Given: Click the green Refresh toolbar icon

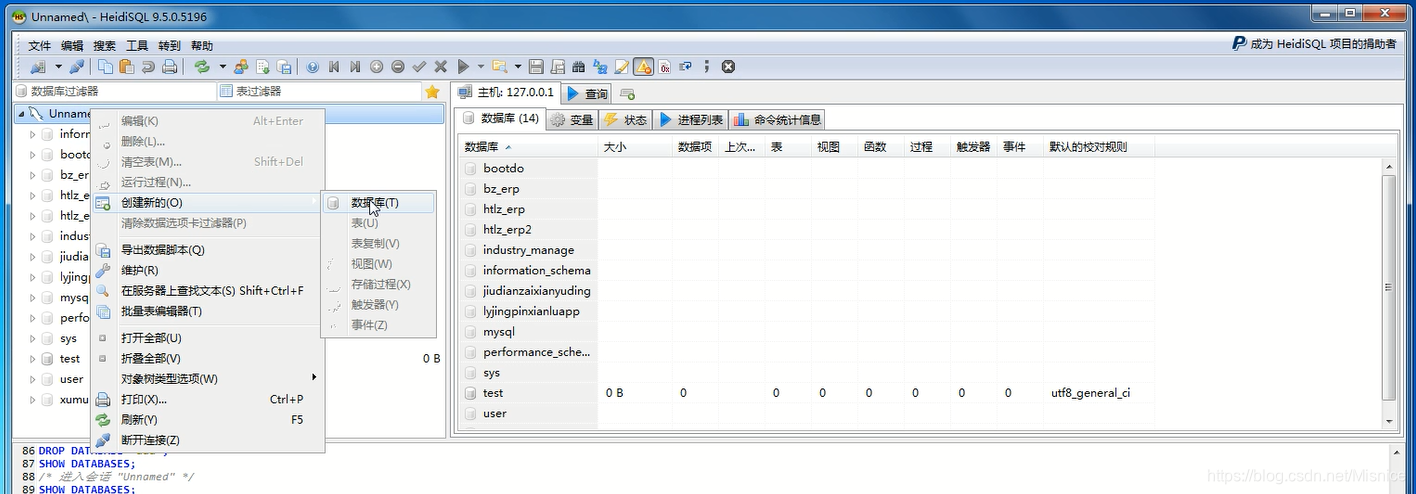Looking at the screenshot, I should tap(202, 67).
